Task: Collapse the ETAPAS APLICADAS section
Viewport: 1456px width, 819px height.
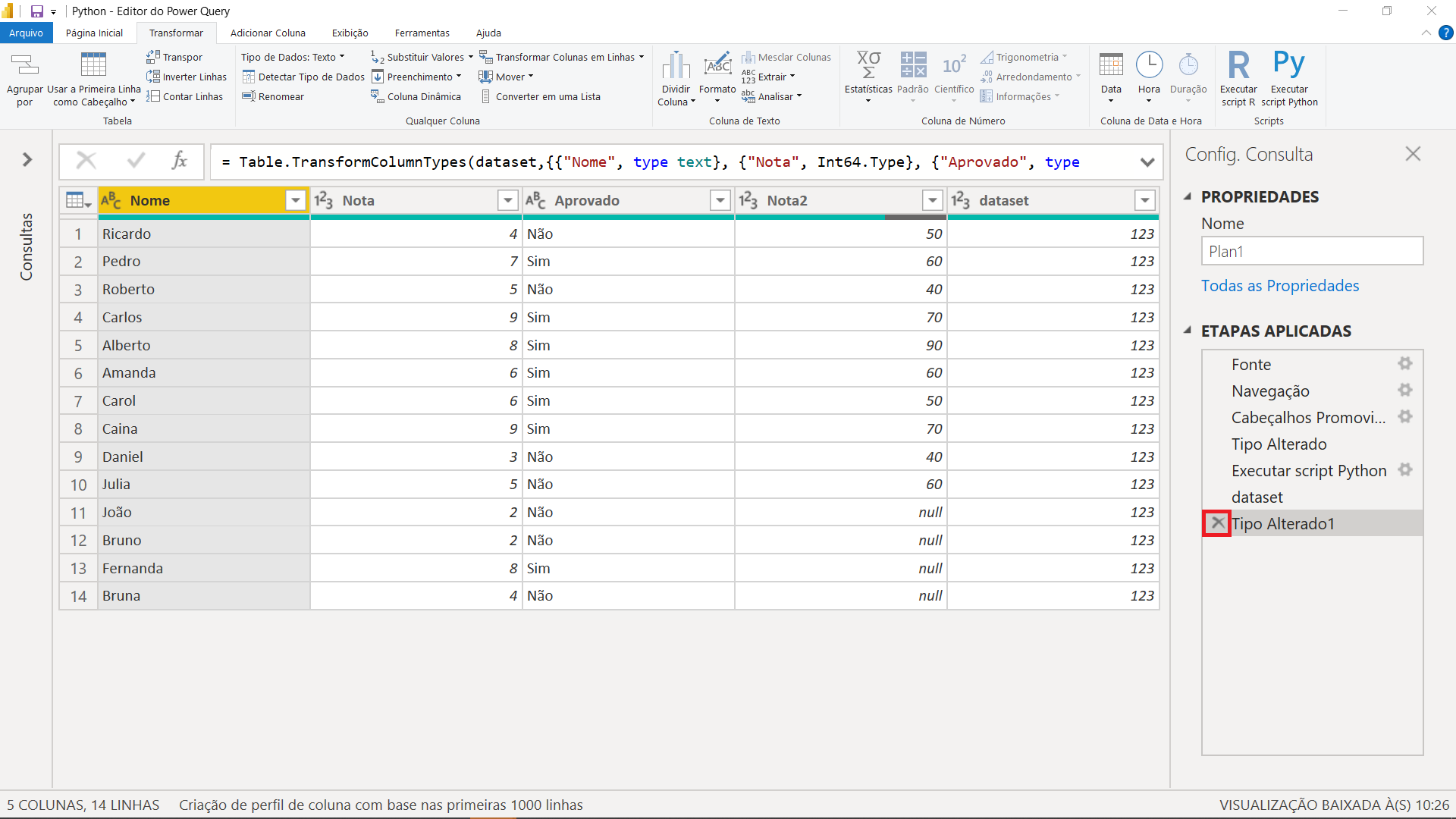Action: (1188, 331)
